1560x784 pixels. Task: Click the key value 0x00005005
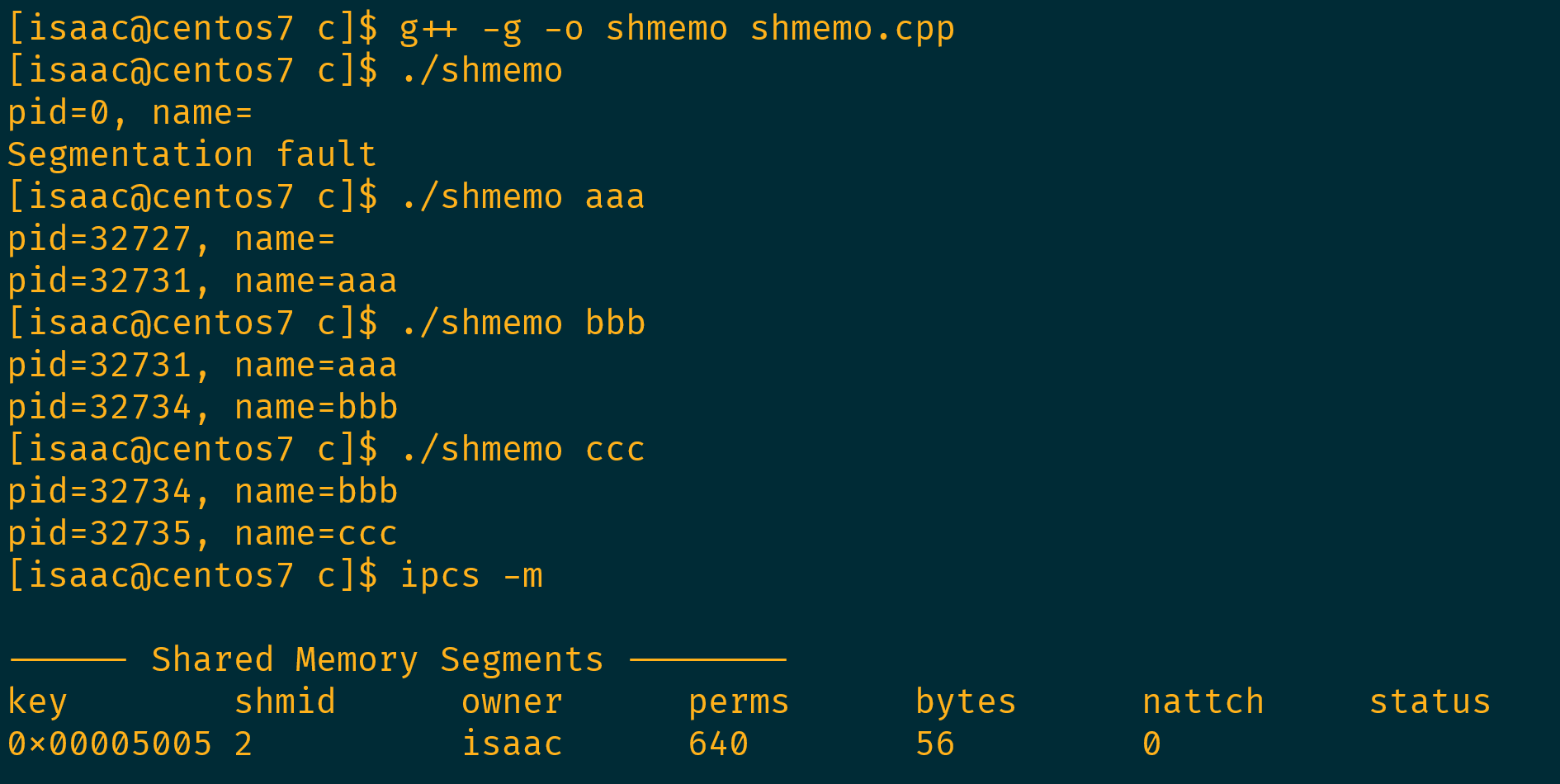click(x=110, y=744)
